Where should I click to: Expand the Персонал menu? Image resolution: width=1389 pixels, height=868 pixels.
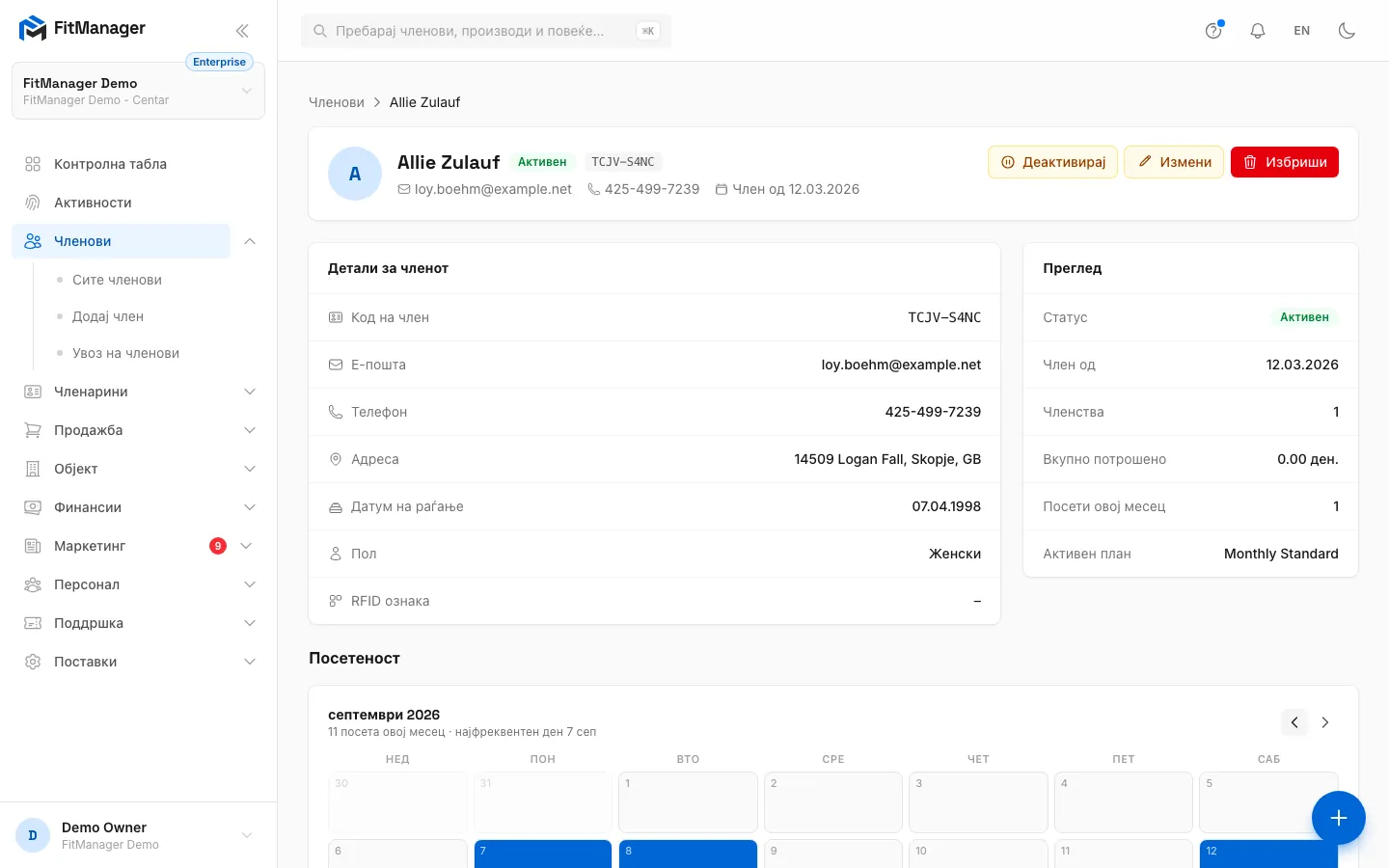[138, 584]
